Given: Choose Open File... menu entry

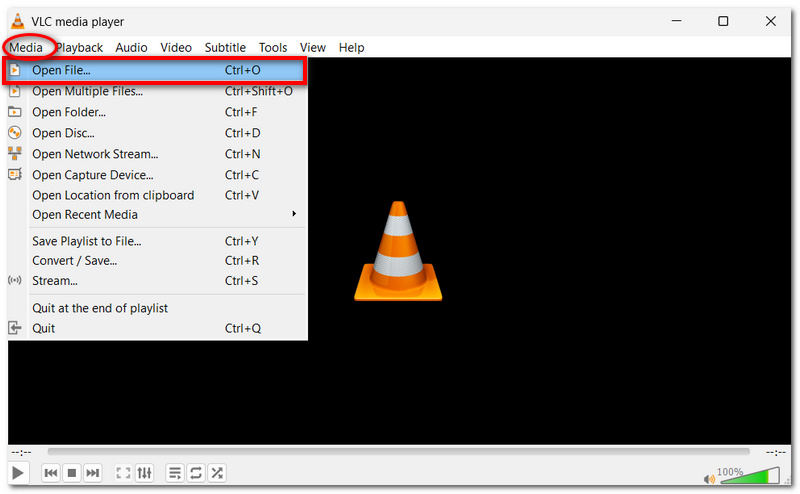Looking at the screenshot, I should pos(154,70).
